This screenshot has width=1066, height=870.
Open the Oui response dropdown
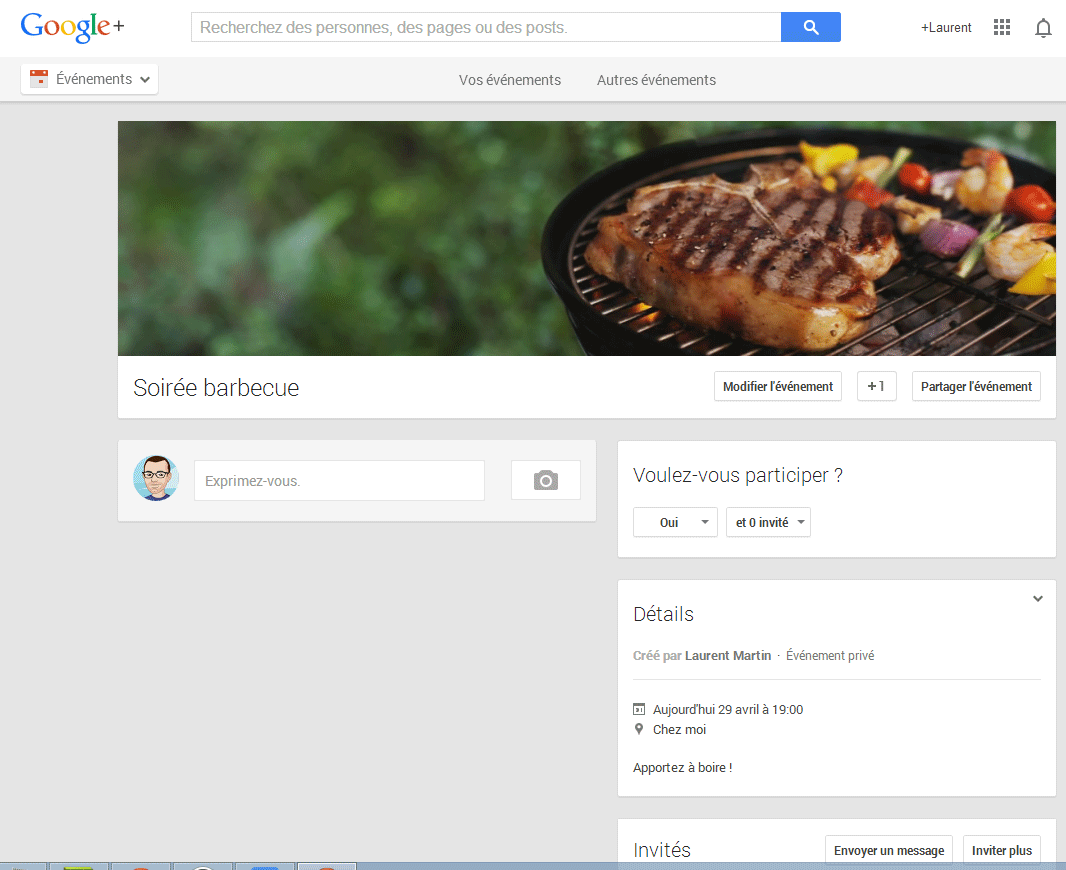tap(675, 522)
